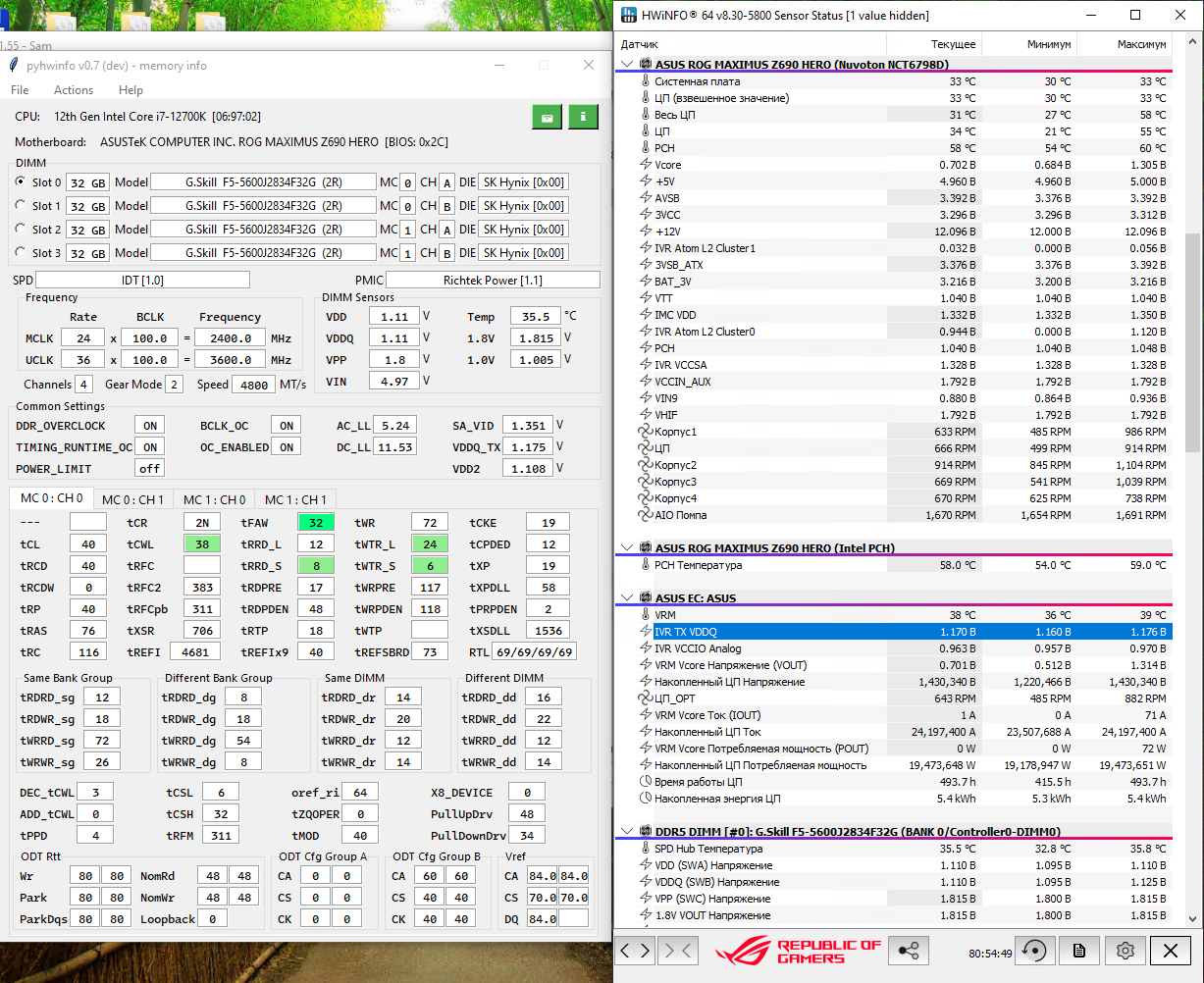Click the SPD field showing IDT [1.0]

[142, 280]
